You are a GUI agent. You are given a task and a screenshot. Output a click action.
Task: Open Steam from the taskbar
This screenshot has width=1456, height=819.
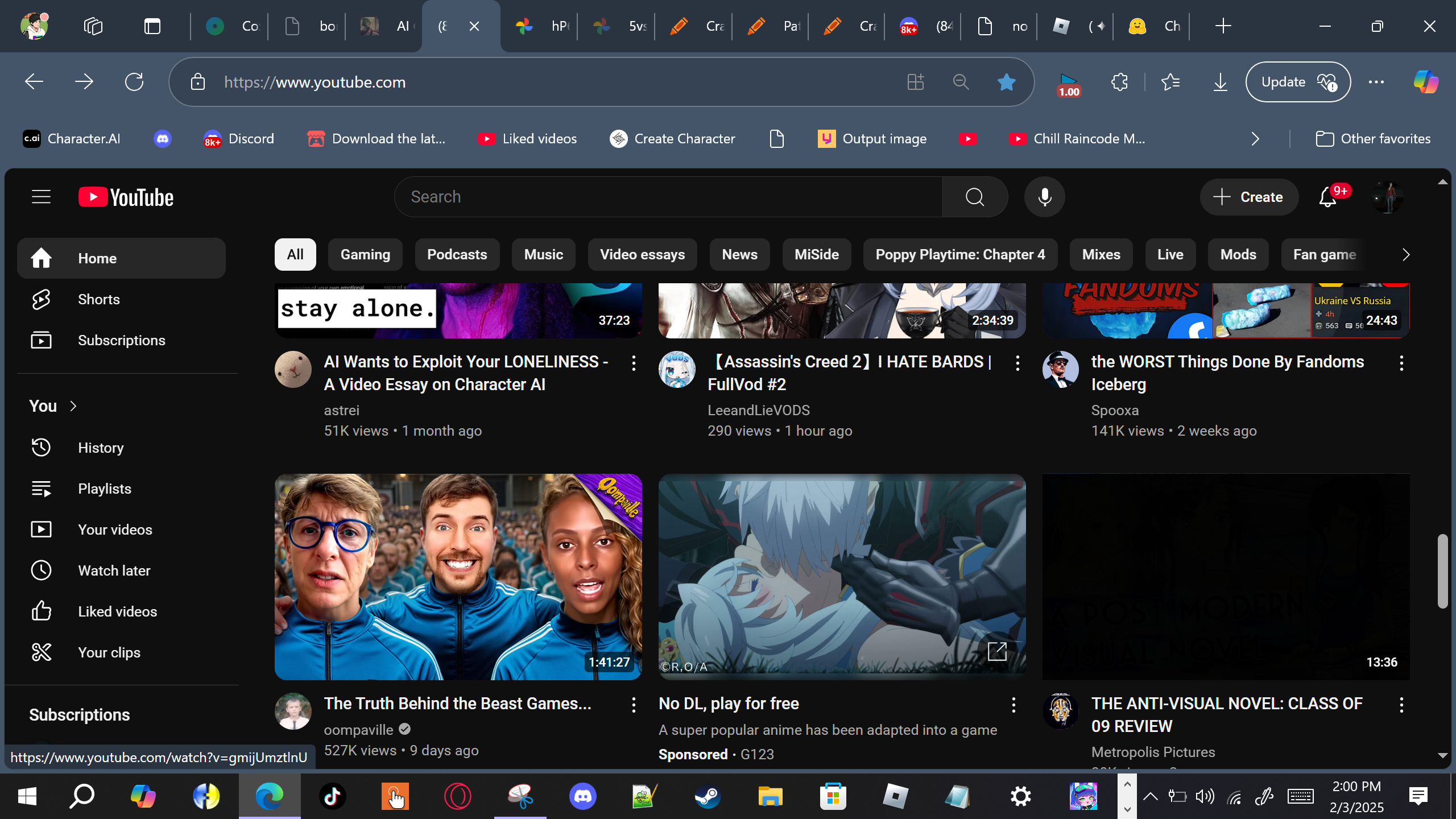[x=708, y=796]
